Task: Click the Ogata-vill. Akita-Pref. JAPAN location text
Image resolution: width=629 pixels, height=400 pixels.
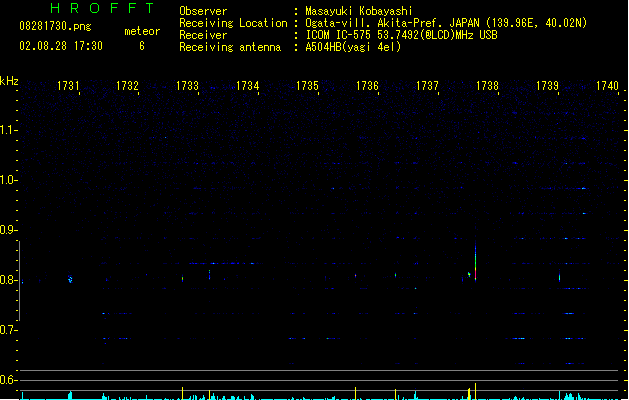Action: pyautogui.click(x=446, y=23)
